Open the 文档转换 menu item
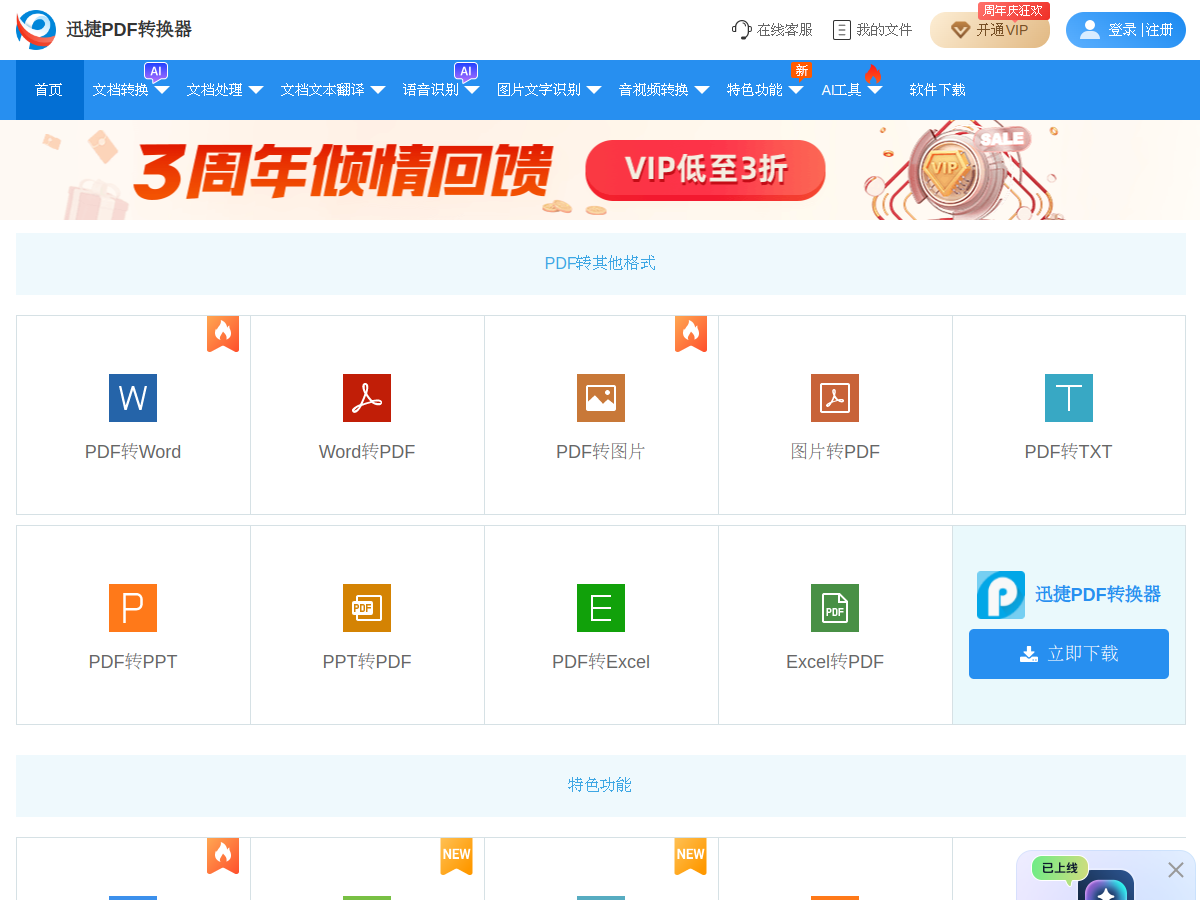 [121, 90]
